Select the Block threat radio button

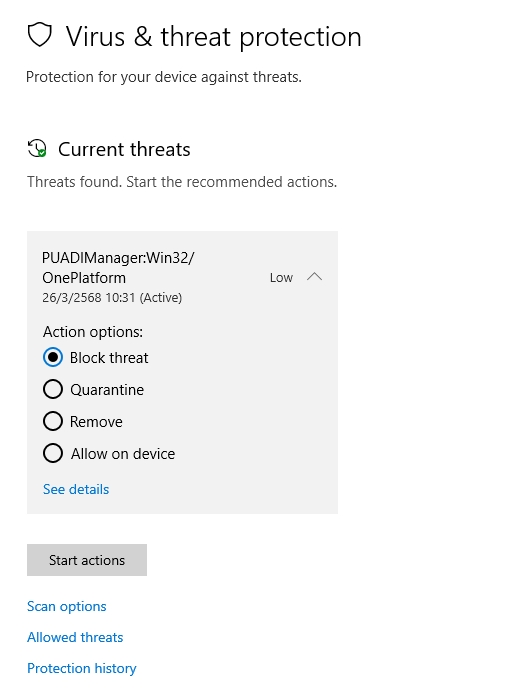pos(53,357)
